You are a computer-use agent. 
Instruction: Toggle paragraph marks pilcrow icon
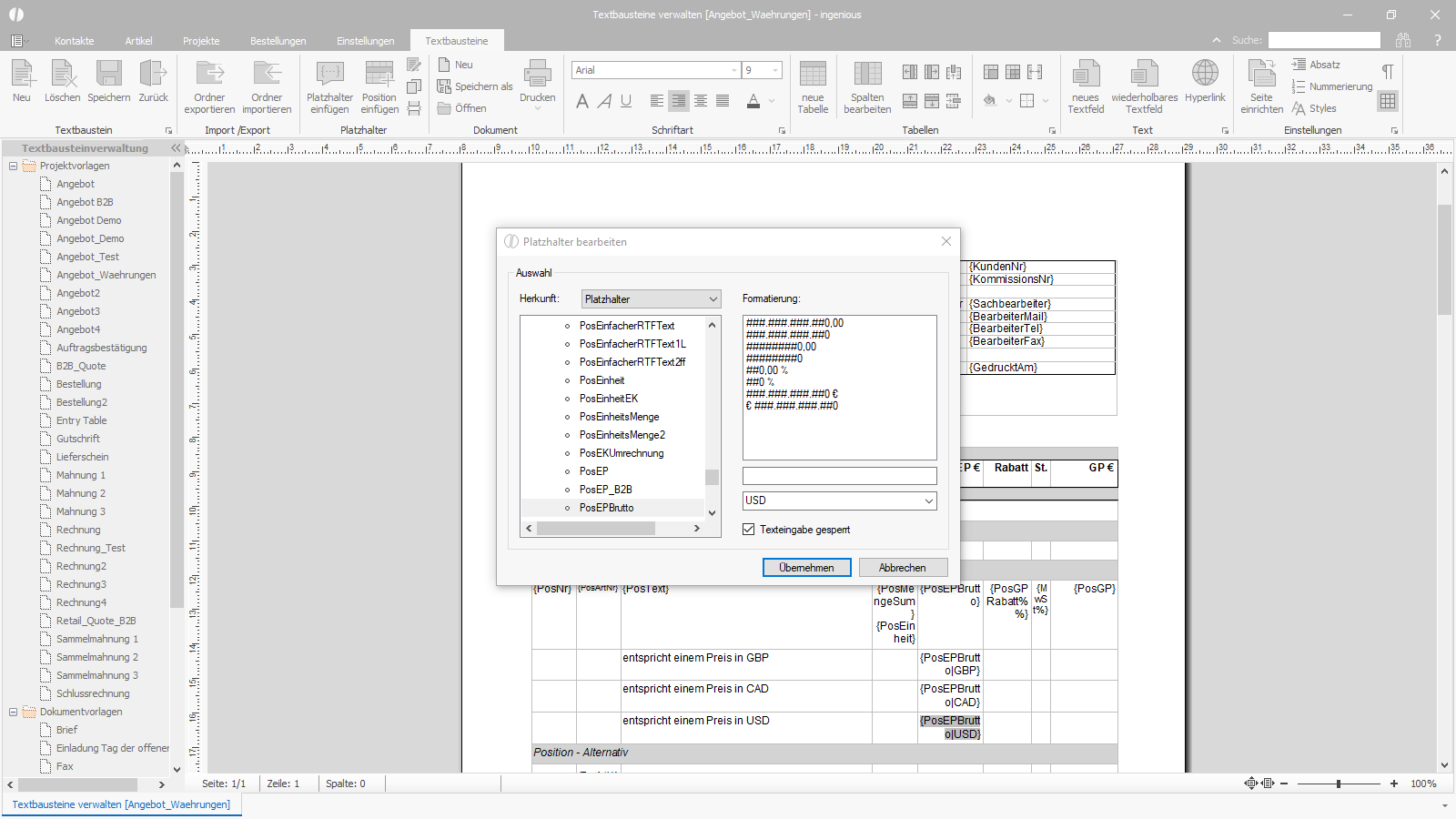pos(1388,71)
